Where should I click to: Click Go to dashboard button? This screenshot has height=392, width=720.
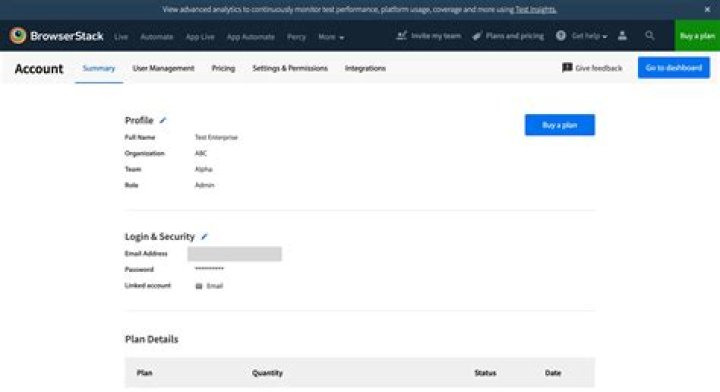click(674, 67)
